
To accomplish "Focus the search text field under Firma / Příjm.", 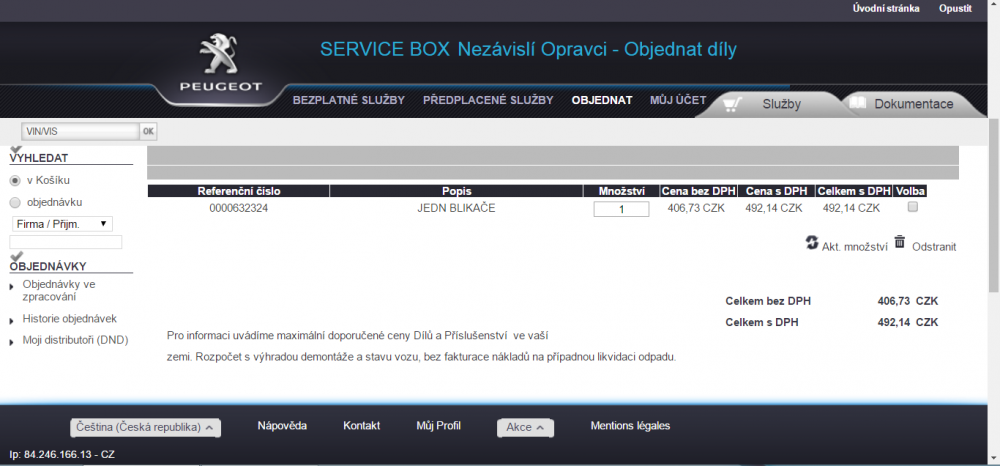I will (x=66, y=242).
